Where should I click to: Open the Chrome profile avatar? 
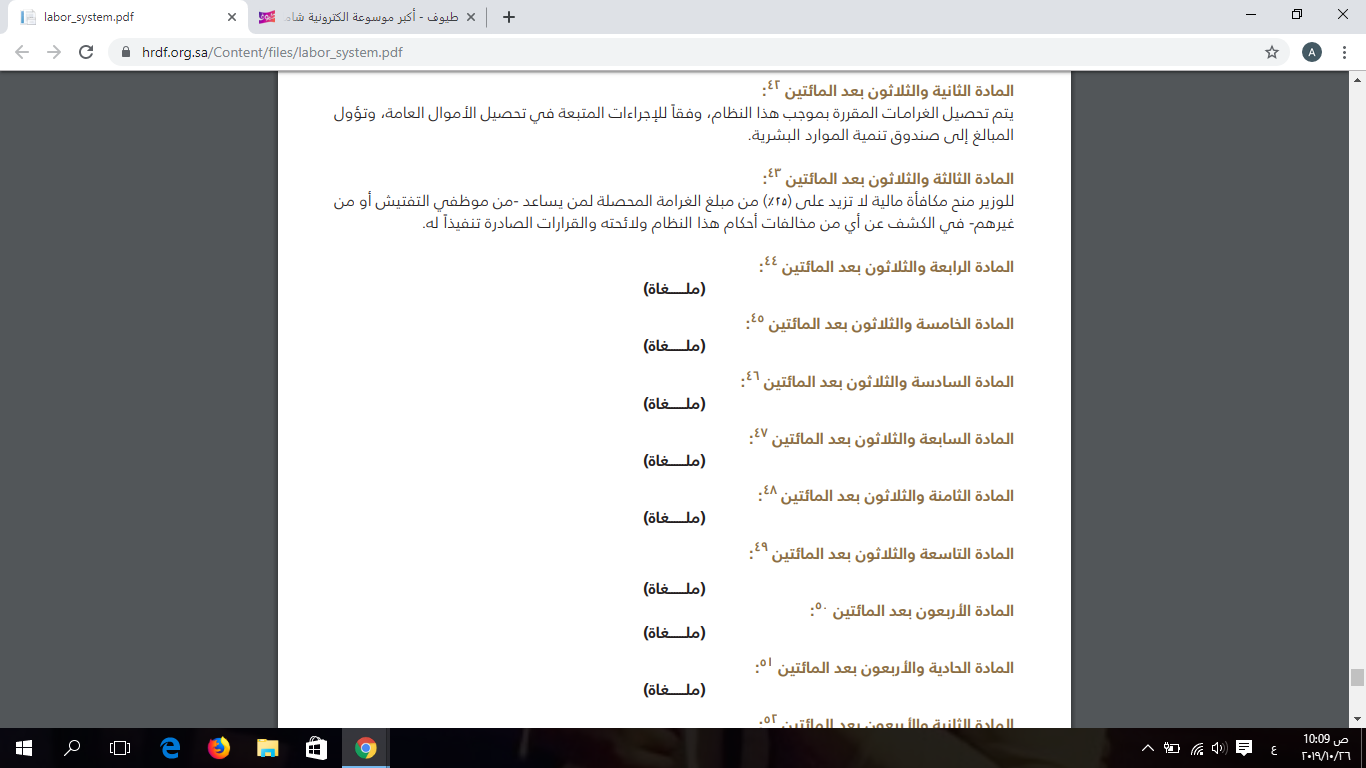1312,52
